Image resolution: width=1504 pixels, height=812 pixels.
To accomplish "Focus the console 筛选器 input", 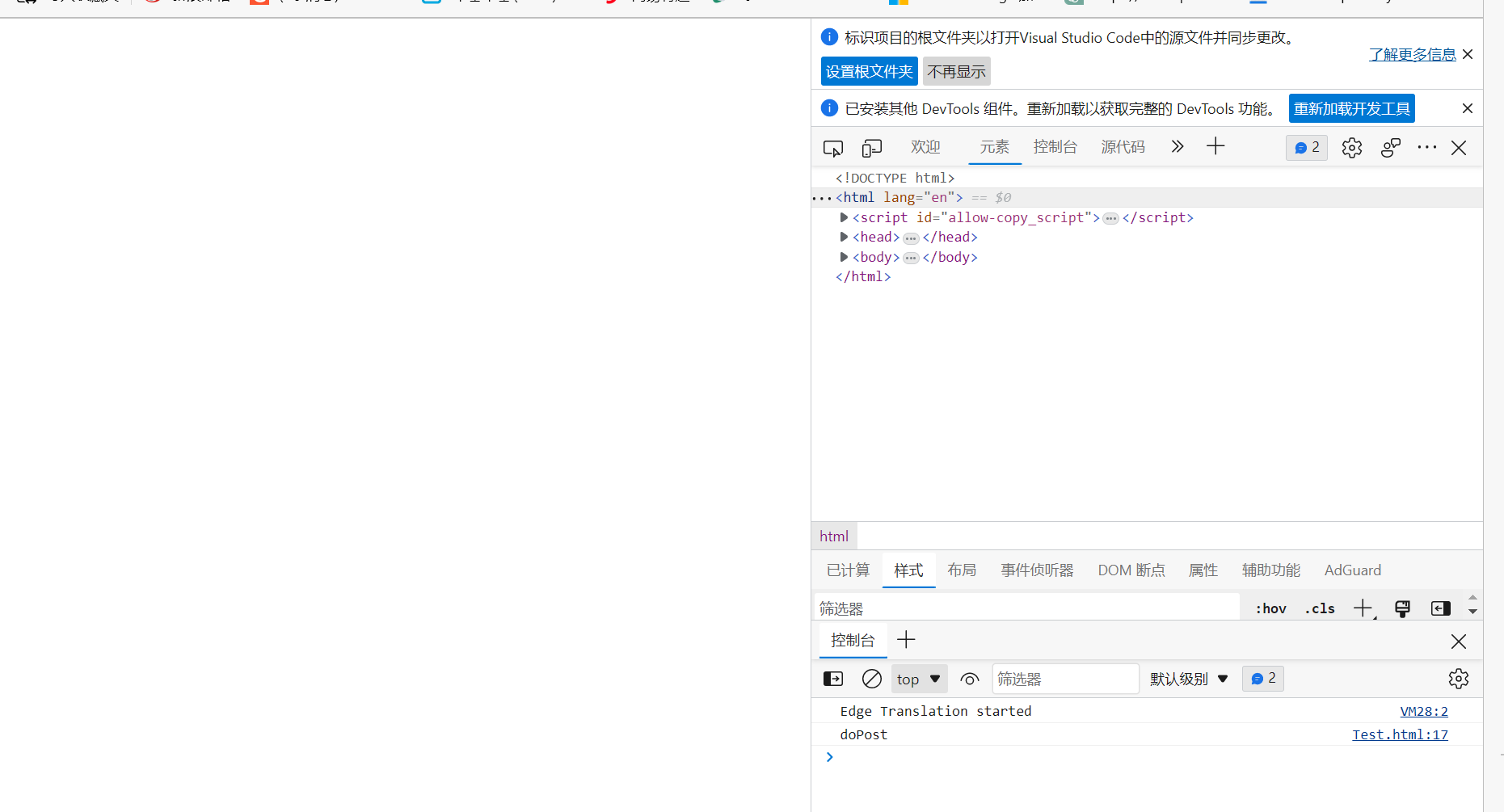I will pos(1065,679).
